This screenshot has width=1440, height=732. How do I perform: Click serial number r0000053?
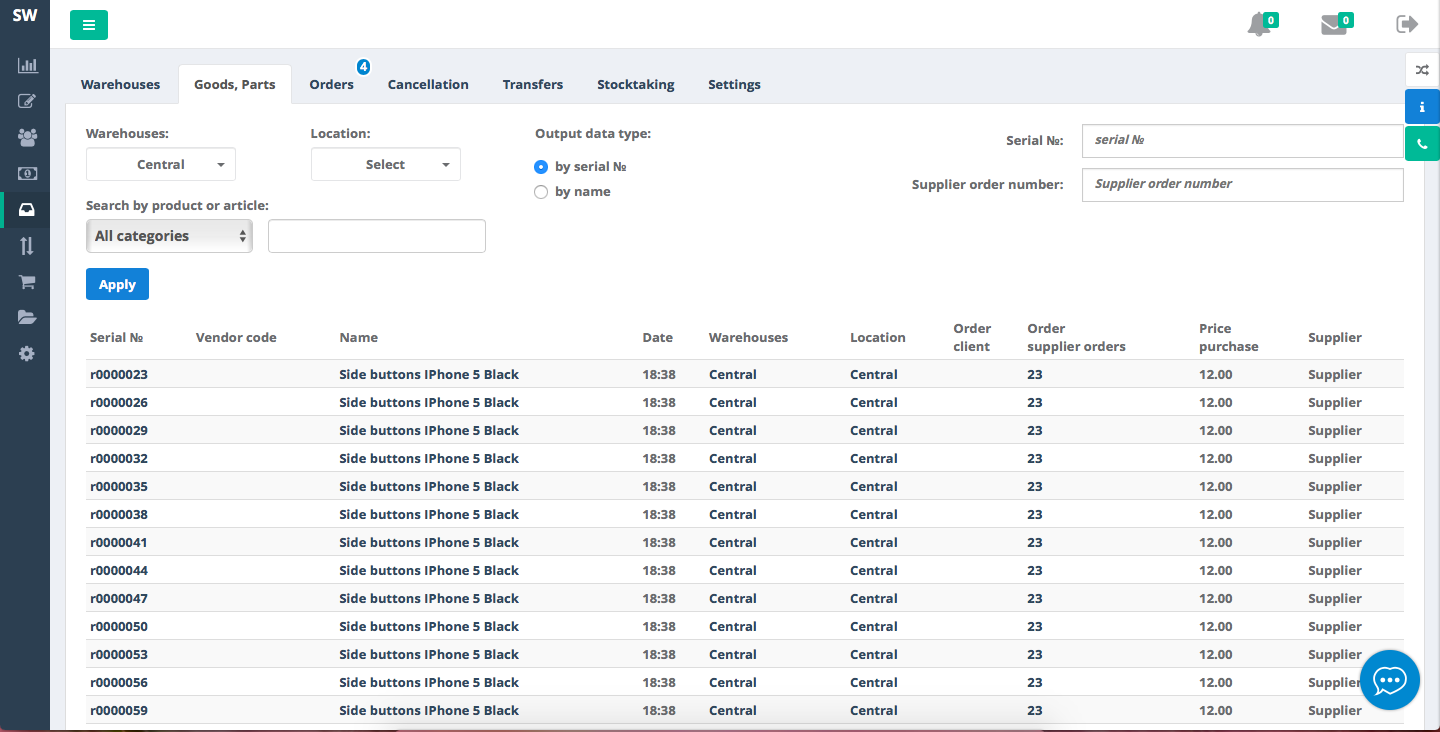(x=119, y=655)
